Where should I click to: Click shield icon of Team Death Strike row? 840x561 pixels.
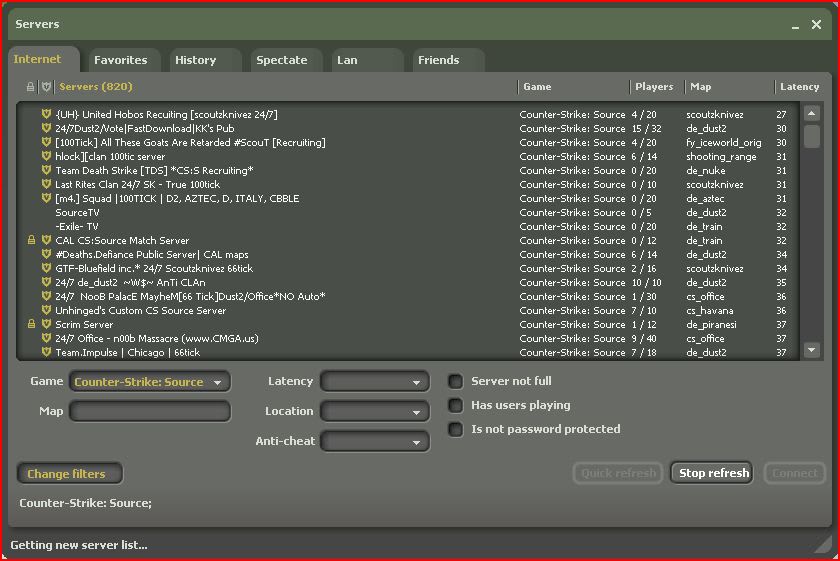click(x=47, y=170)
